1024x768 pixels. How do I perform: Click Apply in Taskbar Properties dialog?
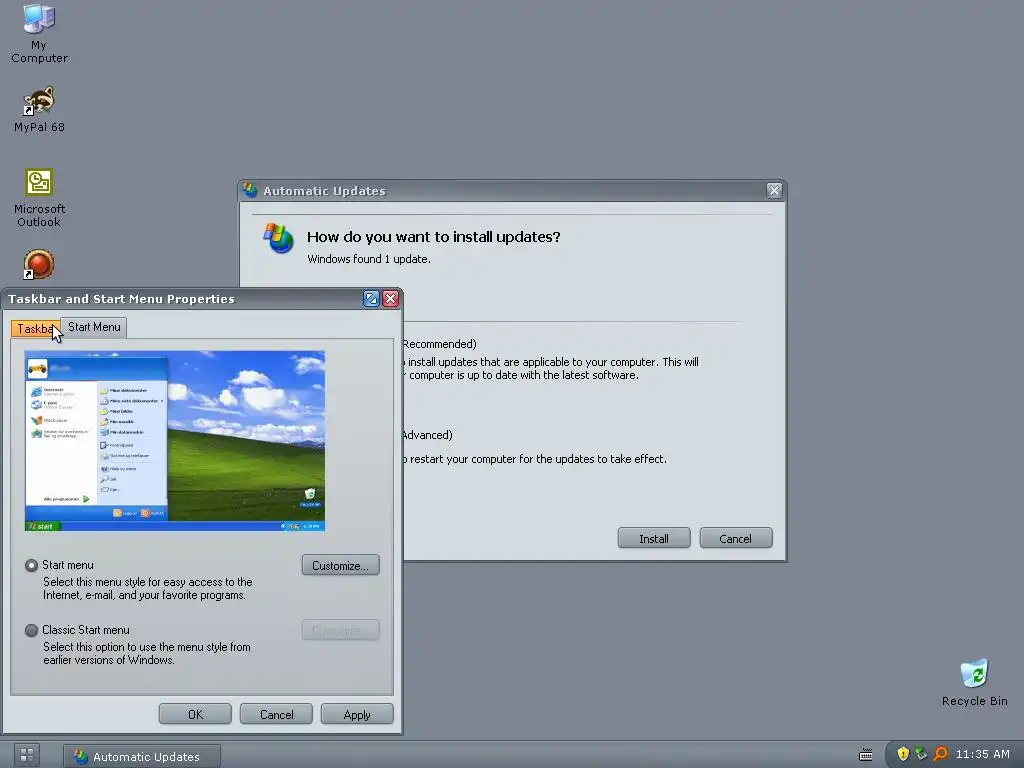point(357,714)
